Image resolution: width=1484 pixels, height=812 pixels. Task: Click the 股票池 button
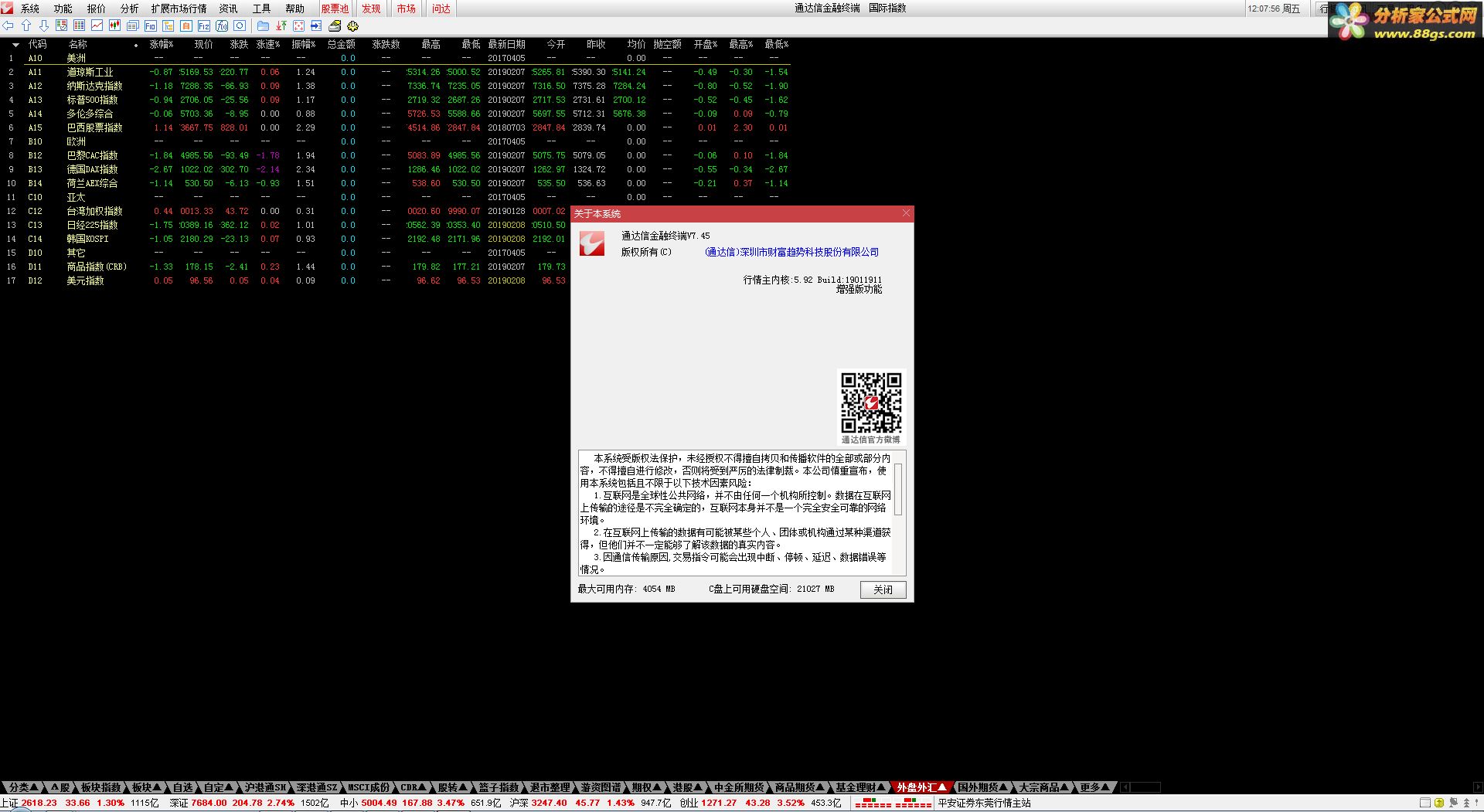click(x=335, y=8)
